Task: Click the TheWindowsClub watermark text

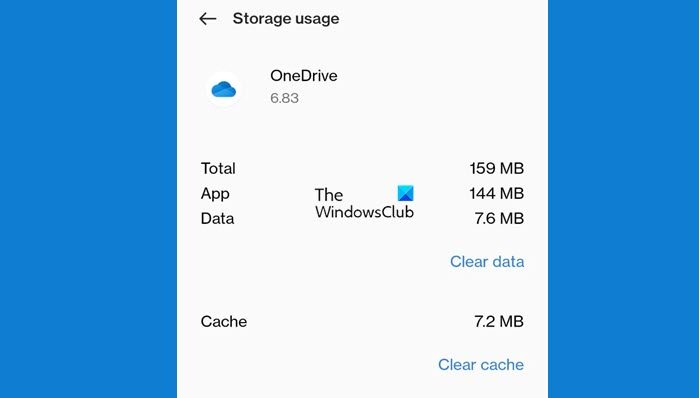Action: pyautogui.click(x=364, y=203)
